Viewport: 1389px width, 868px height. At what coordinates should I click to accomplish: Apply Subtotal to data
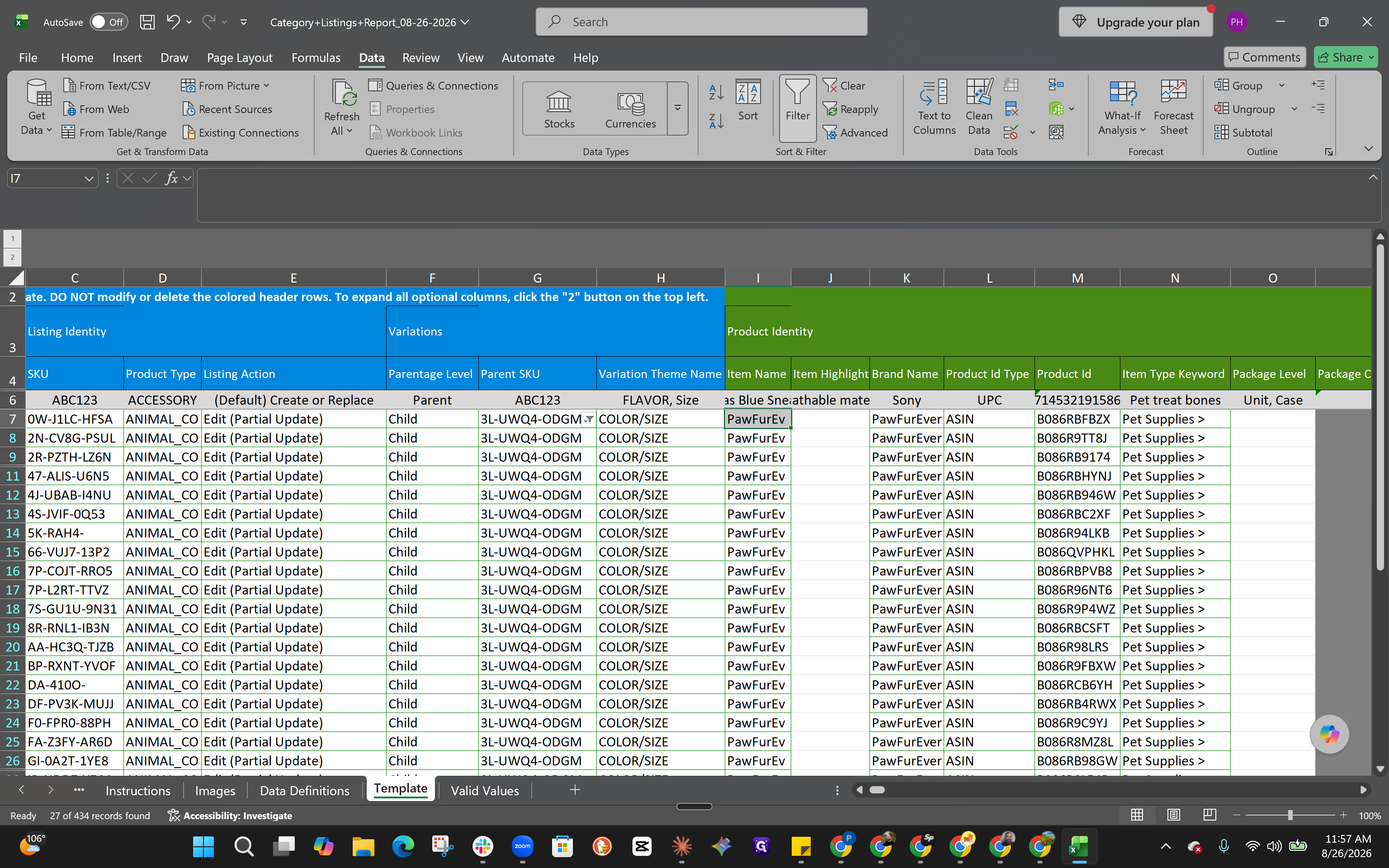pos(1243,132)
